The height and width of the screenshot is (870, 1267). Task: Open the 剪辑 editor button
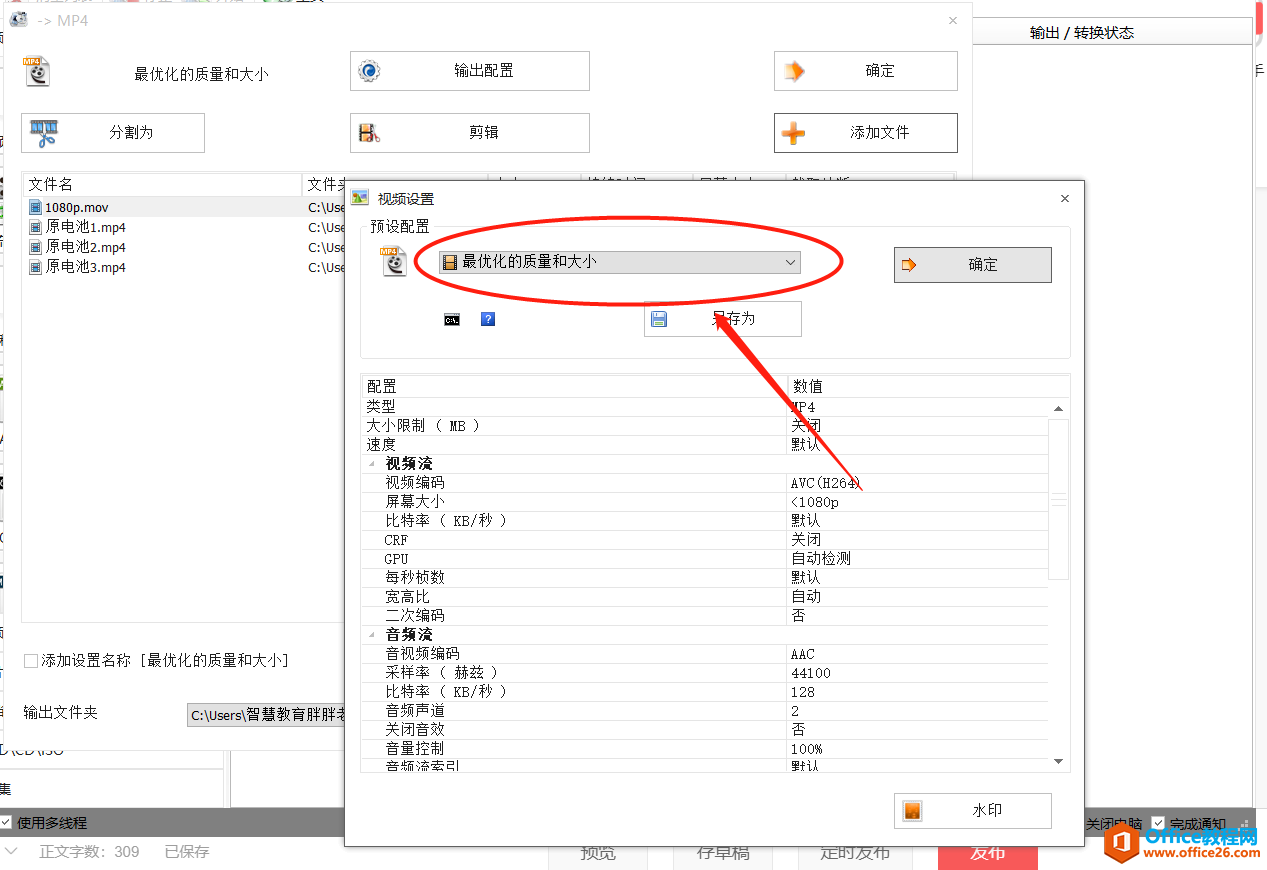click(x=470, y=133)
